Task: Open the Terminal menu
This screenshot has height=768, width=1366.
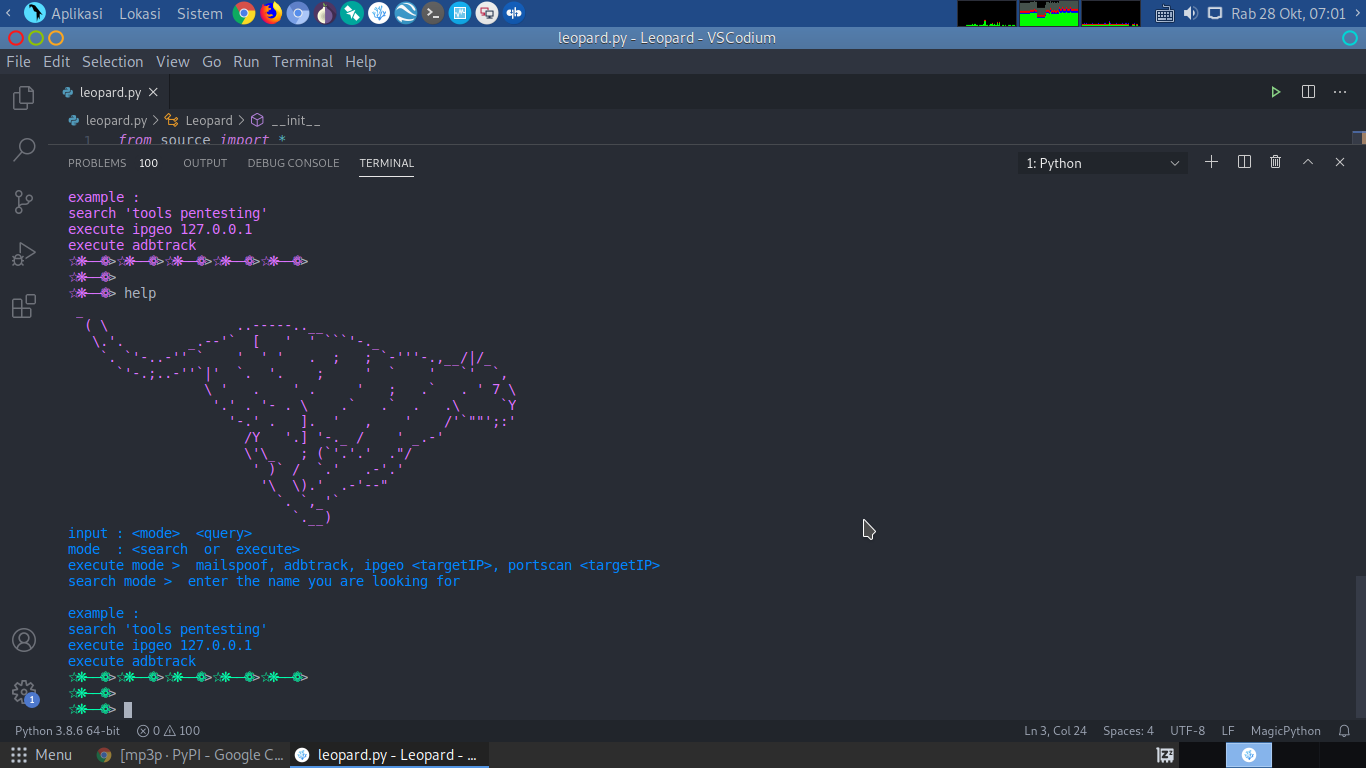Action: [x=302, y=61]
